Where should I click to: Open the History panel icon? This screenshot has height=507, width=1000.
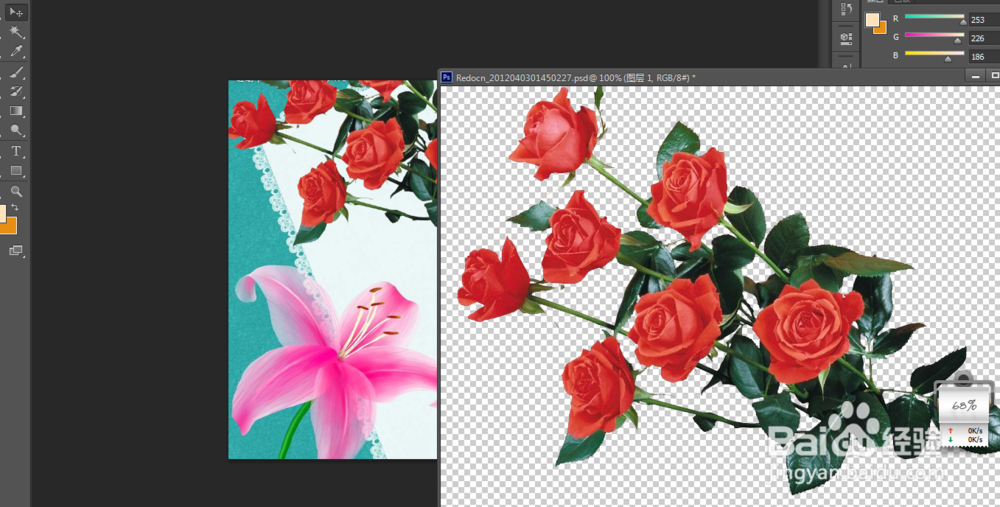[846, 9]
